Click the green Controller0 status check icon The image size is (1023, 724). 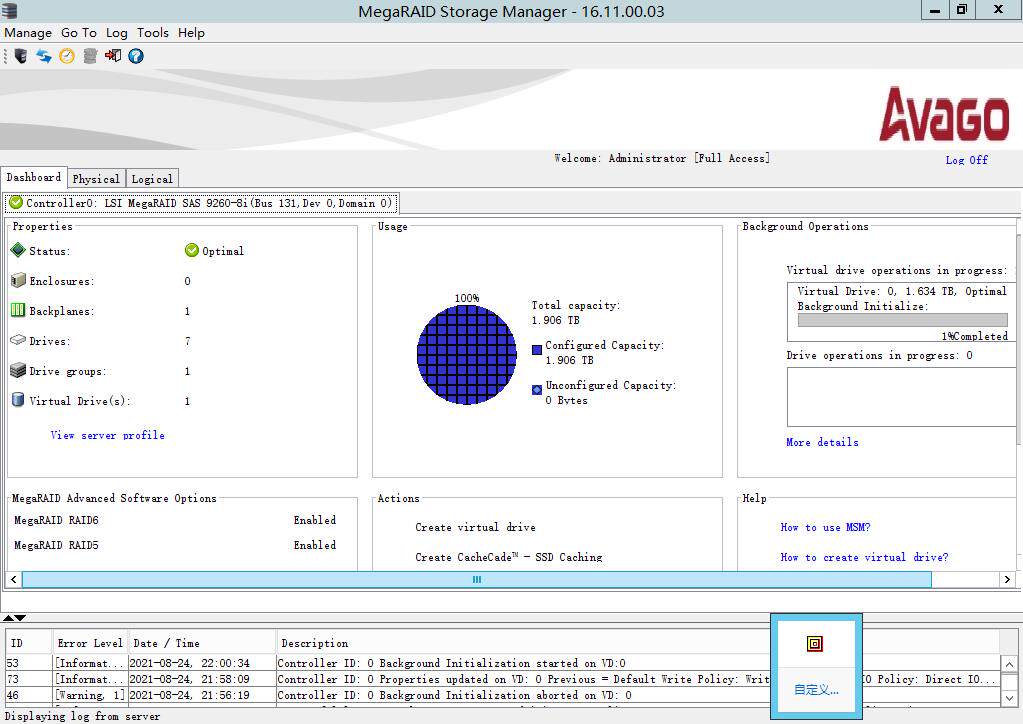tap(16, 202)
